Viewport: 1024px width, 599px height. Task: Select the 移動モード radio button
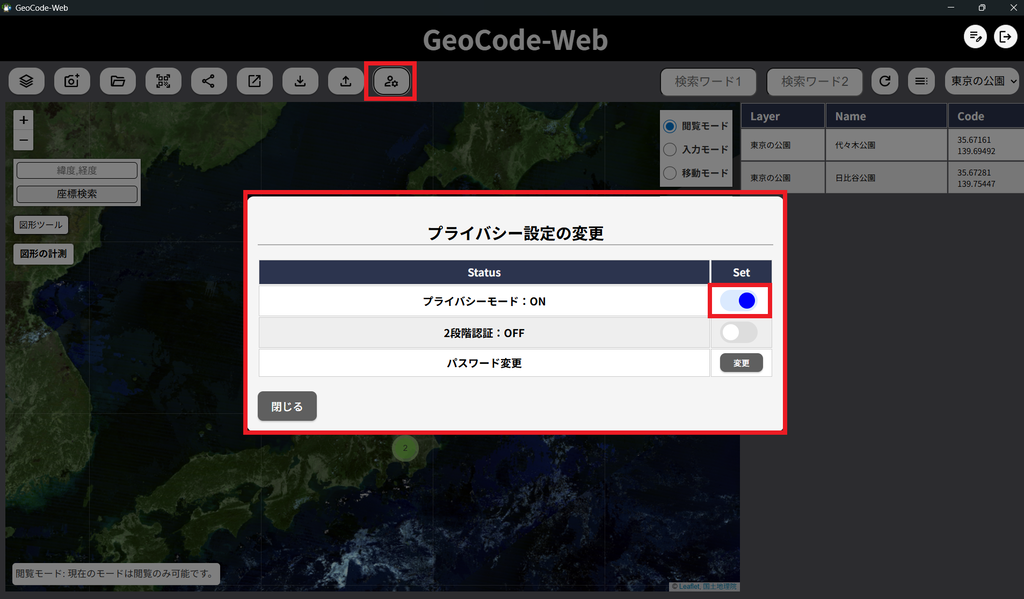[669, 173]
